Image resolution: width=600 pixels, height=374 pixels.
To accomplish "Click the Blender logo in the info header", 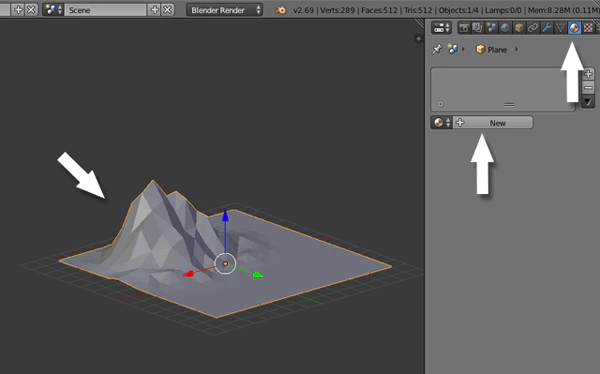I will pos(281,10).
